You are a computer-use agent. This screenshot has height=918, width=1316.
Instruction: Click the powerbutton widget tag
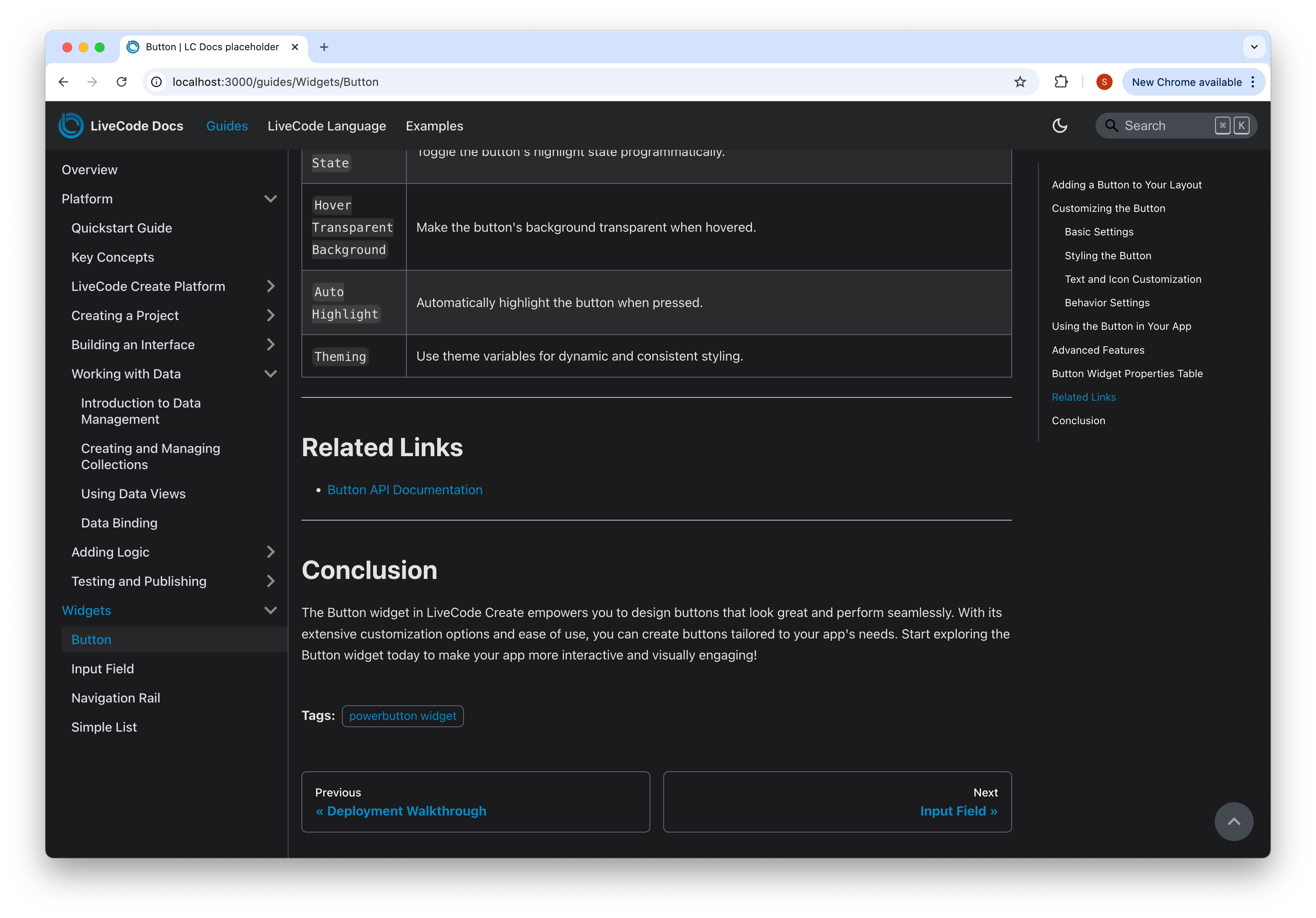click(402, 716)
